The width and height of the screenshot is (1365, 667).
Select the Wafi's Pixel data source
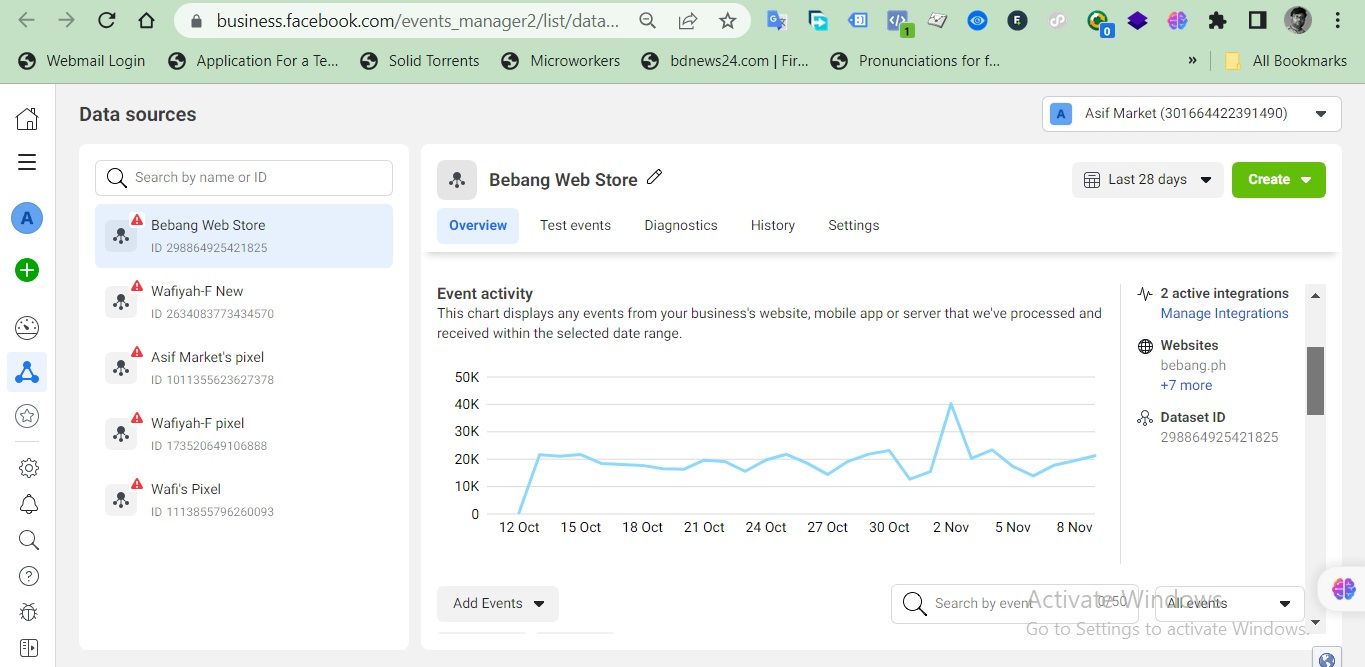click(244, 500)
